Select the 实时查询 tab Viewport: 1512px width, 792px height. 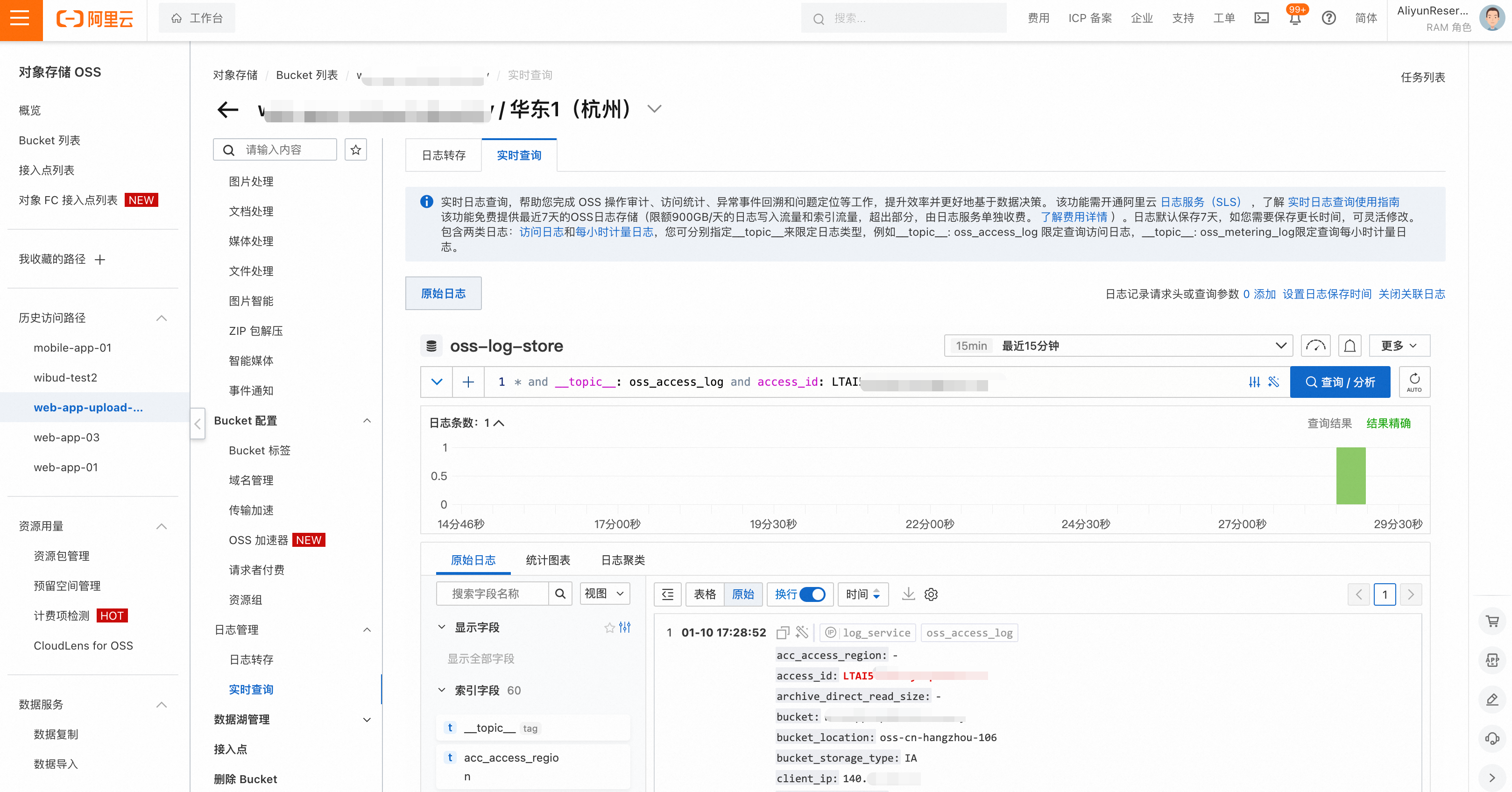(519, 156)
